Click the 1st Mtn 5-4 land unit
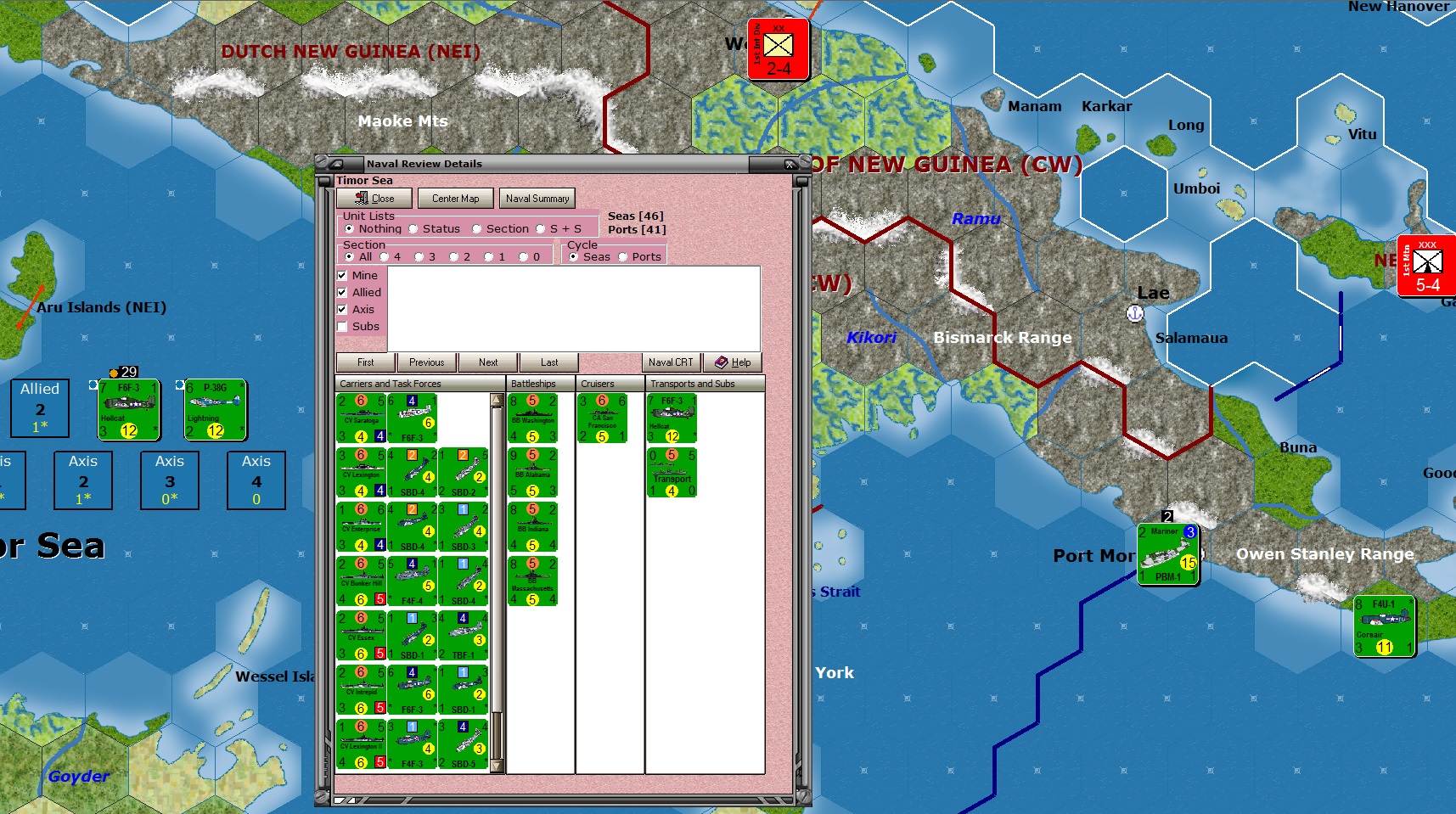The image size is (1456, 814). pos(1427,267)
